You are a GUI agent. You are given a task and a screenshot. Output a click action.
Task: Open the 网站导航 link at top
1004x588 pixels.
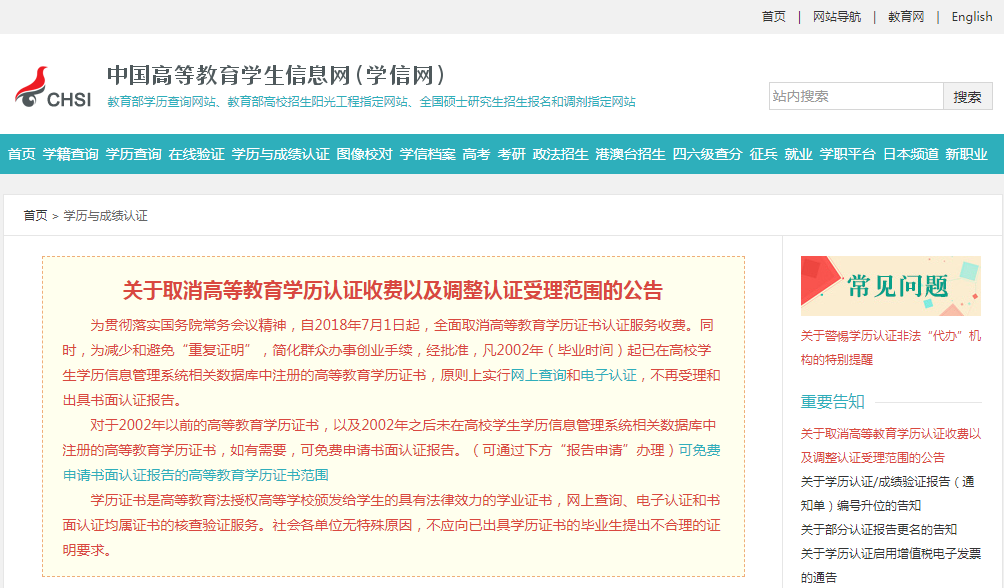click(x=836, y=17)
